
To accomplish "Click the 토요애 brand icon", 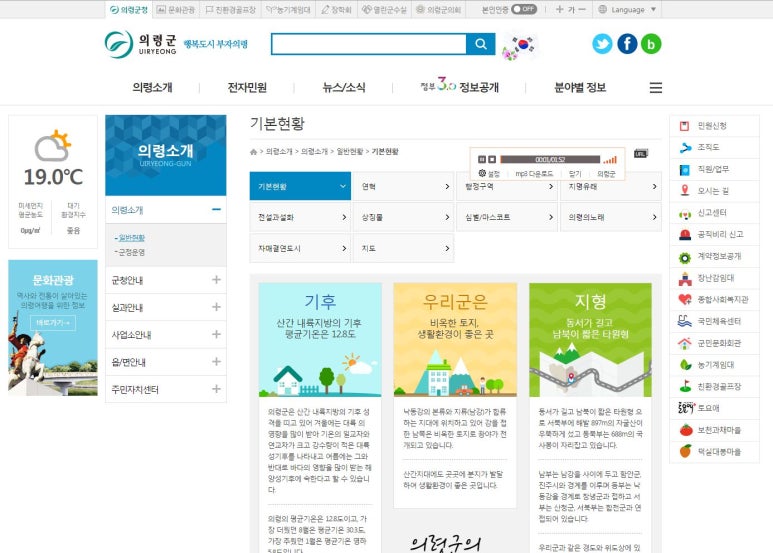I will click(686, 408).
